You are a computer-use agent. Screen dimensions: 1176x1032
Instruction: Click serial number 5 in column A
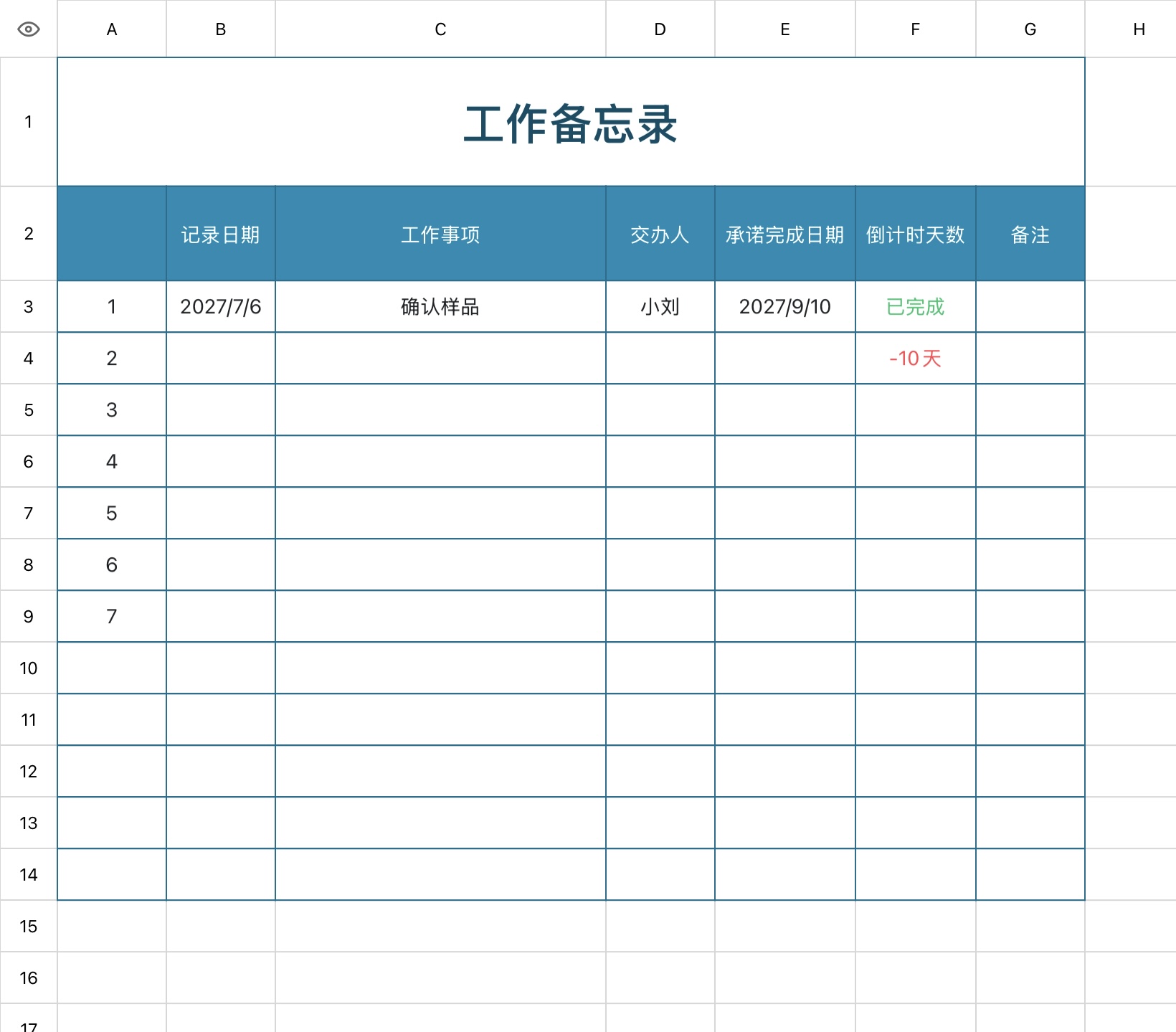[x=112, y=513]
